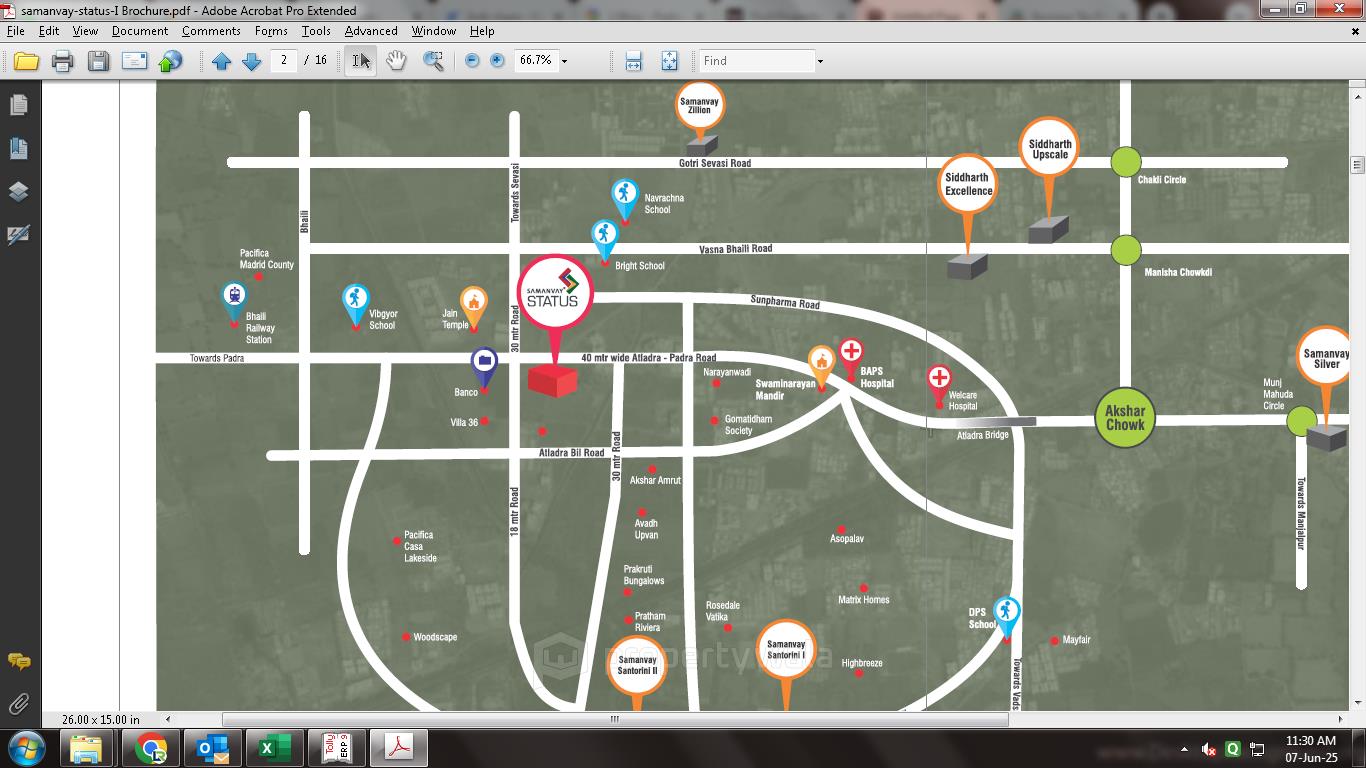Open the Pages navigation panel
The width and height of the screenshot is (1366, 769).
tap(18, 105)
